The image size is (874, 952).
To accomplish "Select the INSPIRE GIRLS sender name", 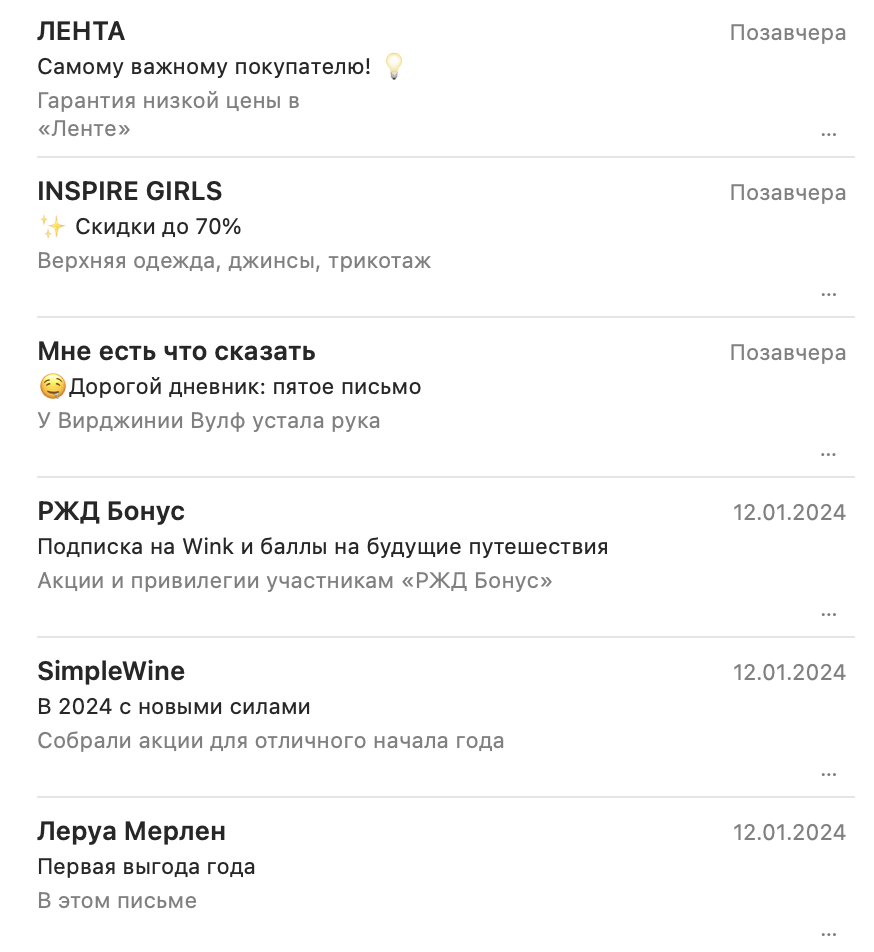I will pos(130,191).
